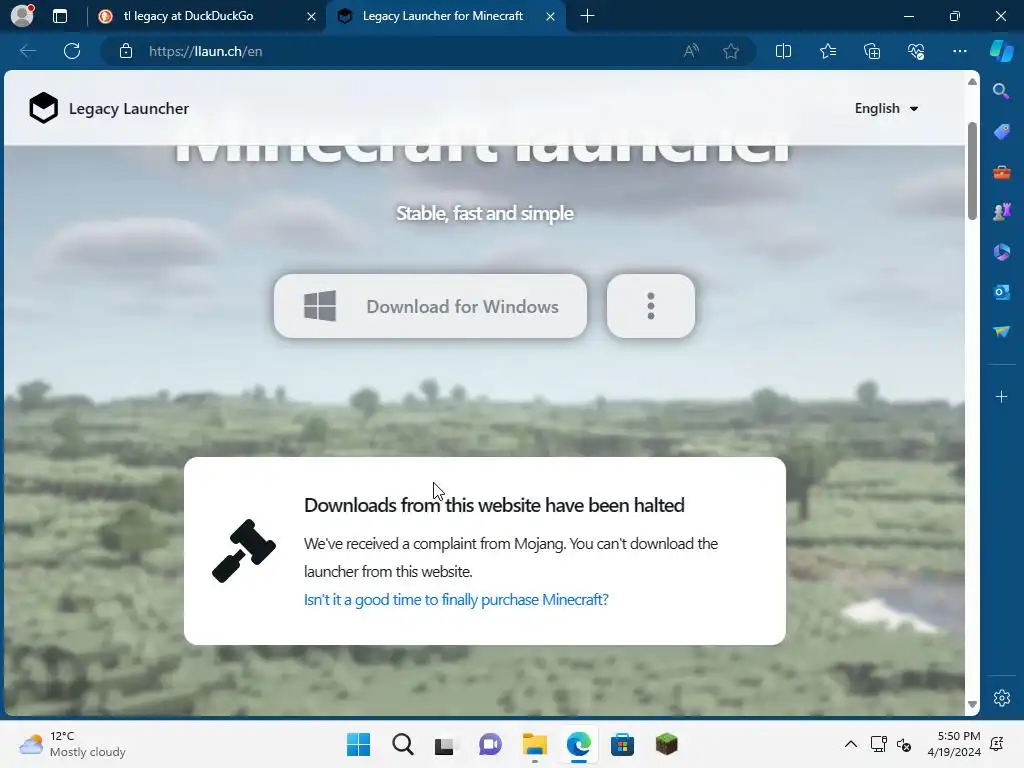Open the notifications bell icon
The width and height of the screenshot is (1024, 768).
pyautogui.click(x=997, y=744)
